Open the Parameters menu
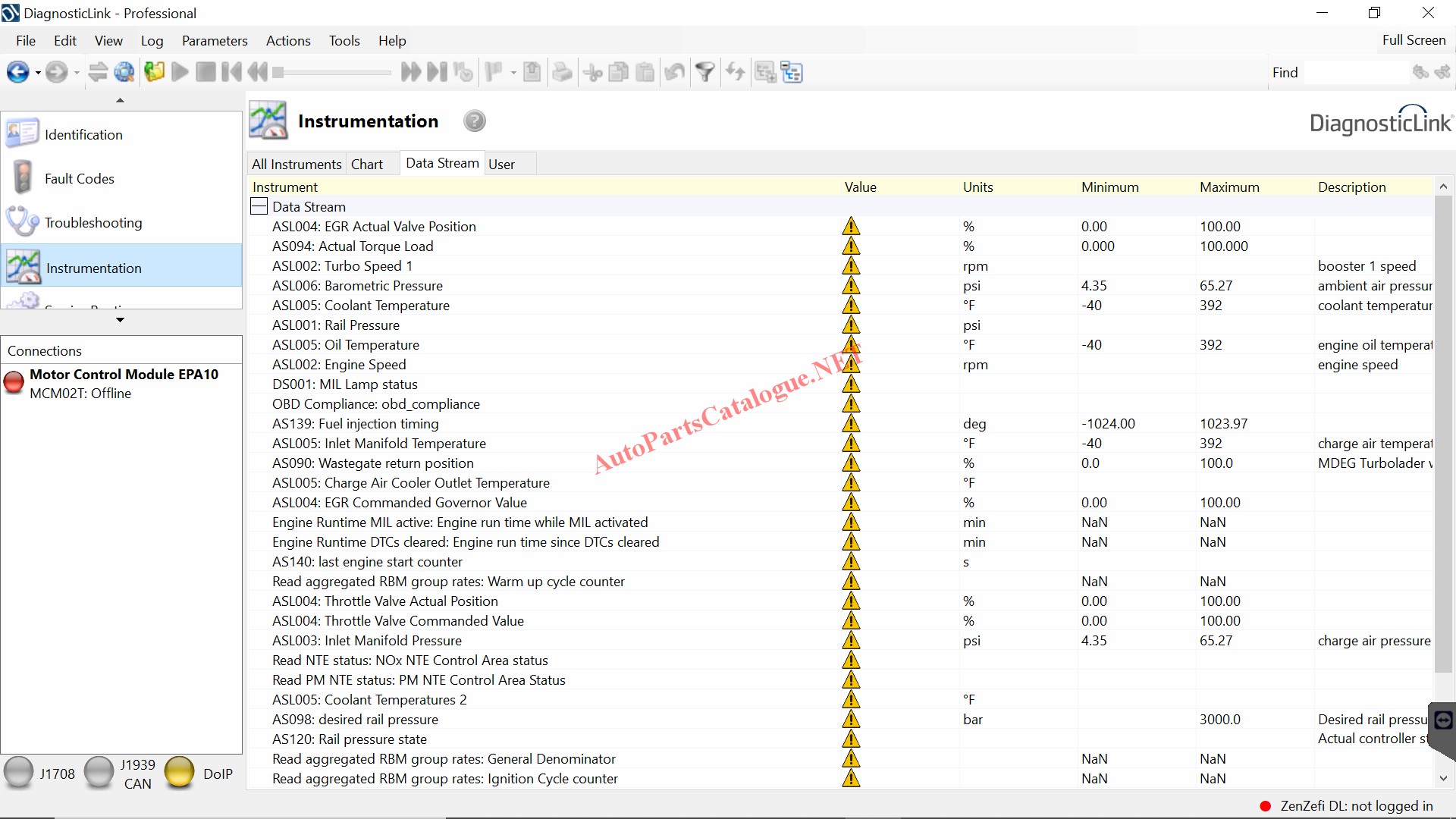Image resolution: width=1456 pixels, height=819 pixels. [215, 41]
